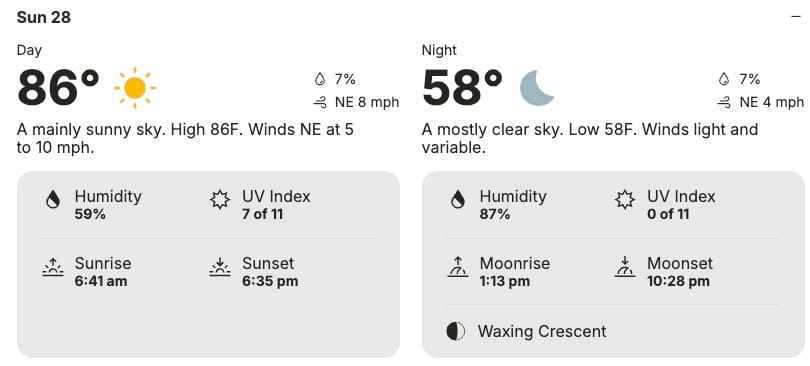Click the night wind NE 4 mph text

[772, 102]
